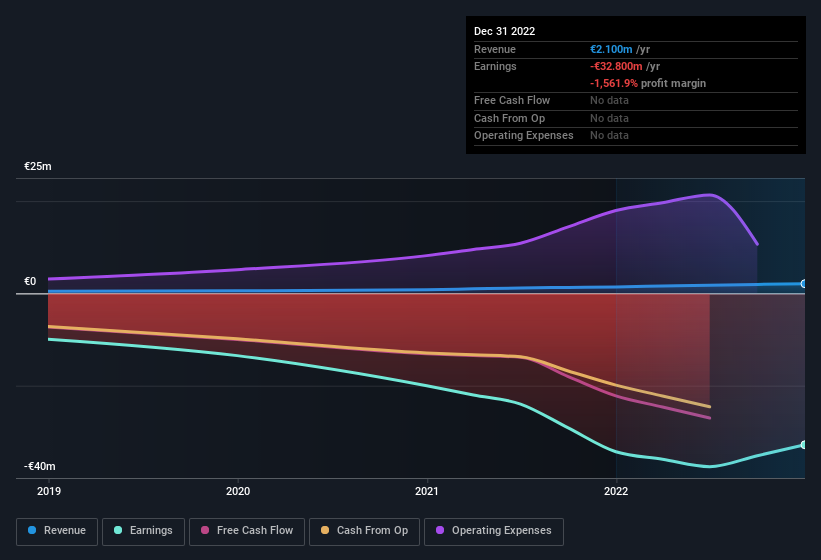This screenshot has height=560, width=821.
Task: Click the 2021 x-axis label
Action: pos(427,491)
